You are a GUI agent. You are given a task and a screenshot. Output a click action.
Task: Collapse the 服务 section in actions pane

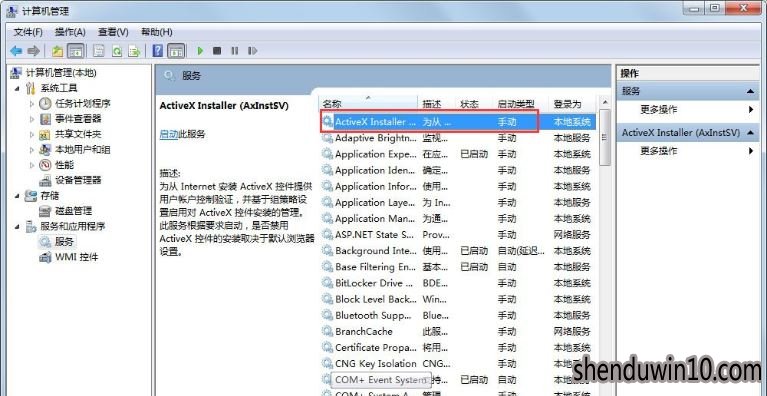[x=750, y=91]
